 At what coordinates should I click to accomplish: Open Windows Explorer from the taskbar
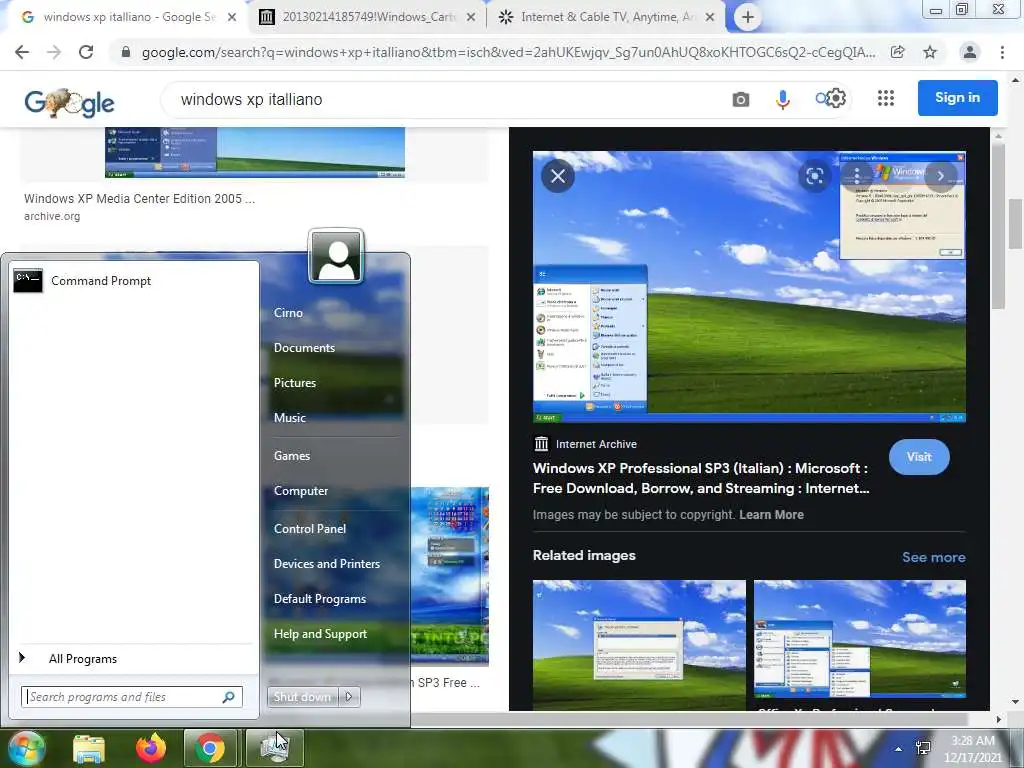point(89,748)
